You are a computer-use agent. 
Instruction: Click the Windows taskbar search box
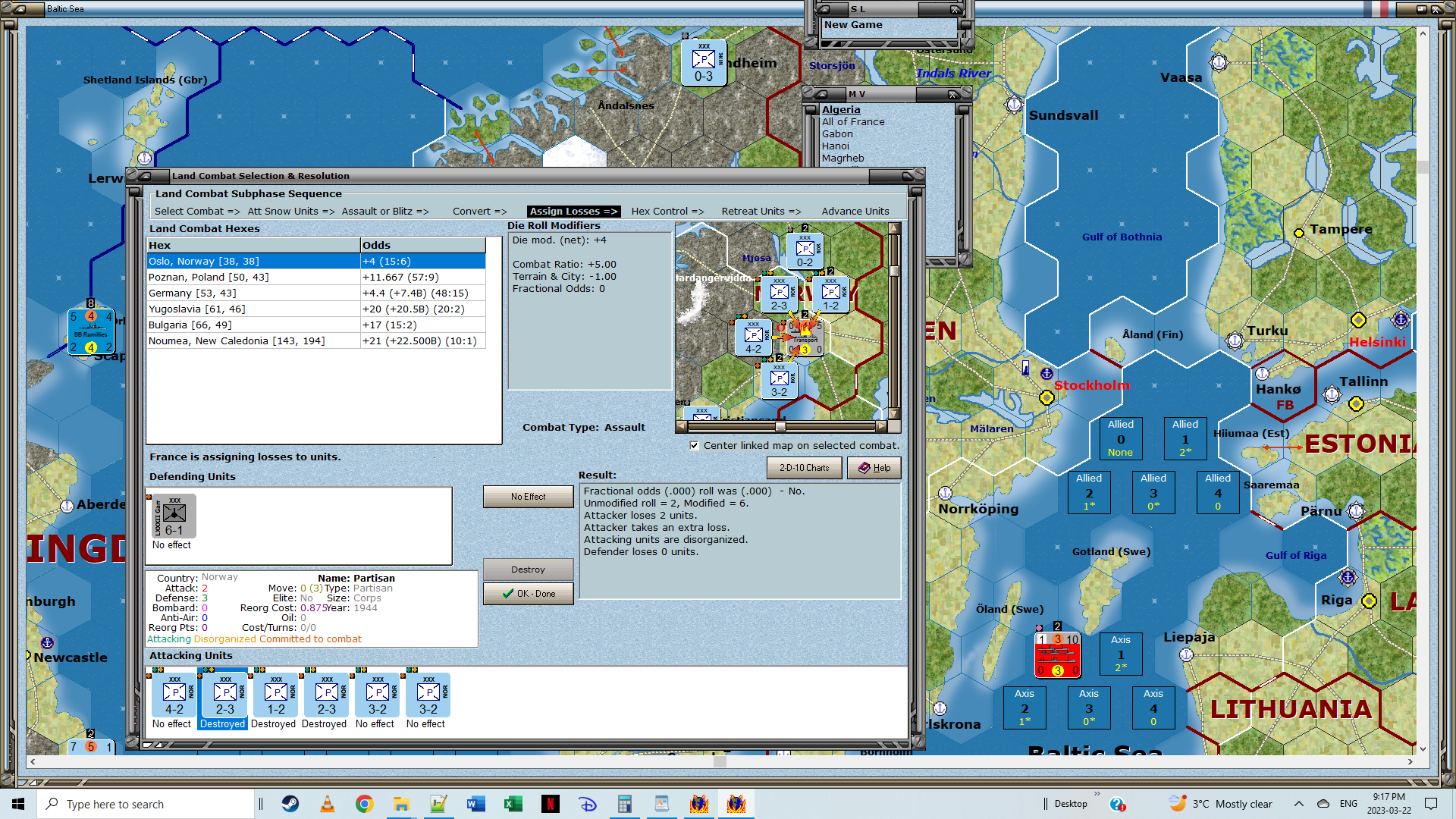click(146, 804)
